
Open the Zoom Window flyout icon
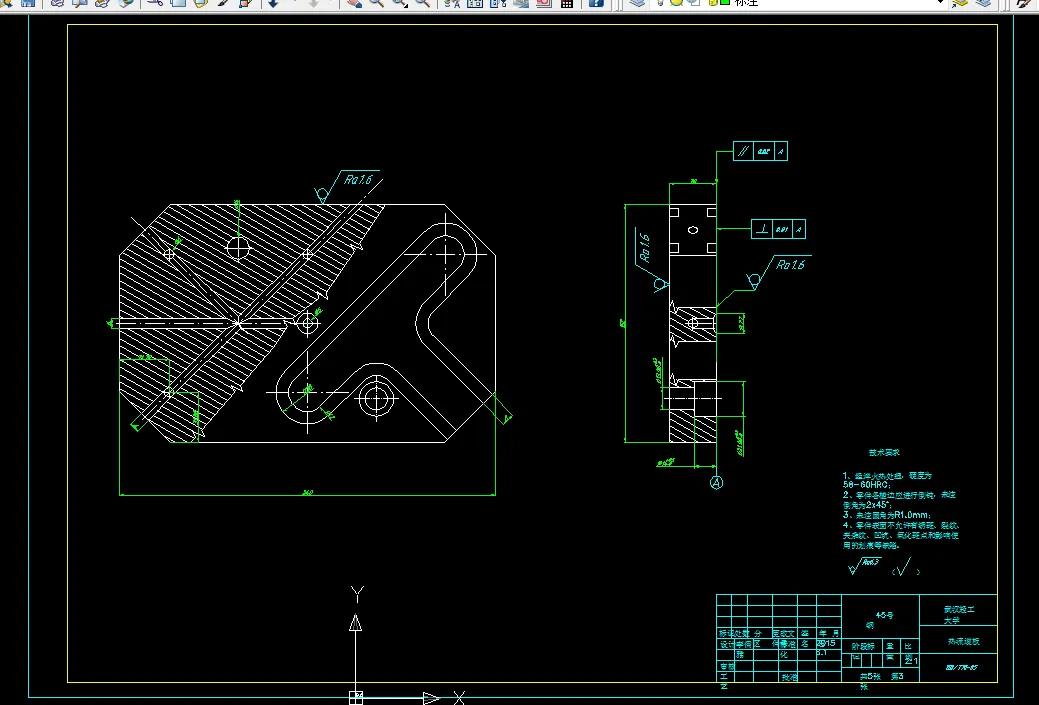pyautogui.click(x=399, y=3)
